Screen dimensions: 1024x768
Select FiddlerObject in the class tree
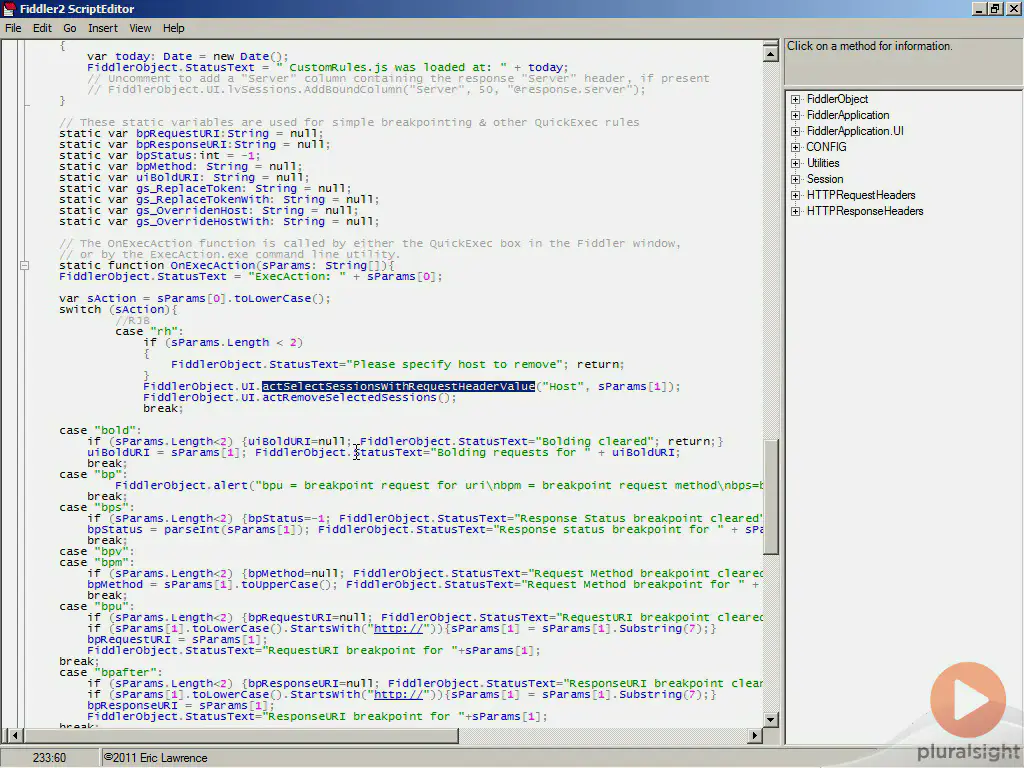click(837, 99)
